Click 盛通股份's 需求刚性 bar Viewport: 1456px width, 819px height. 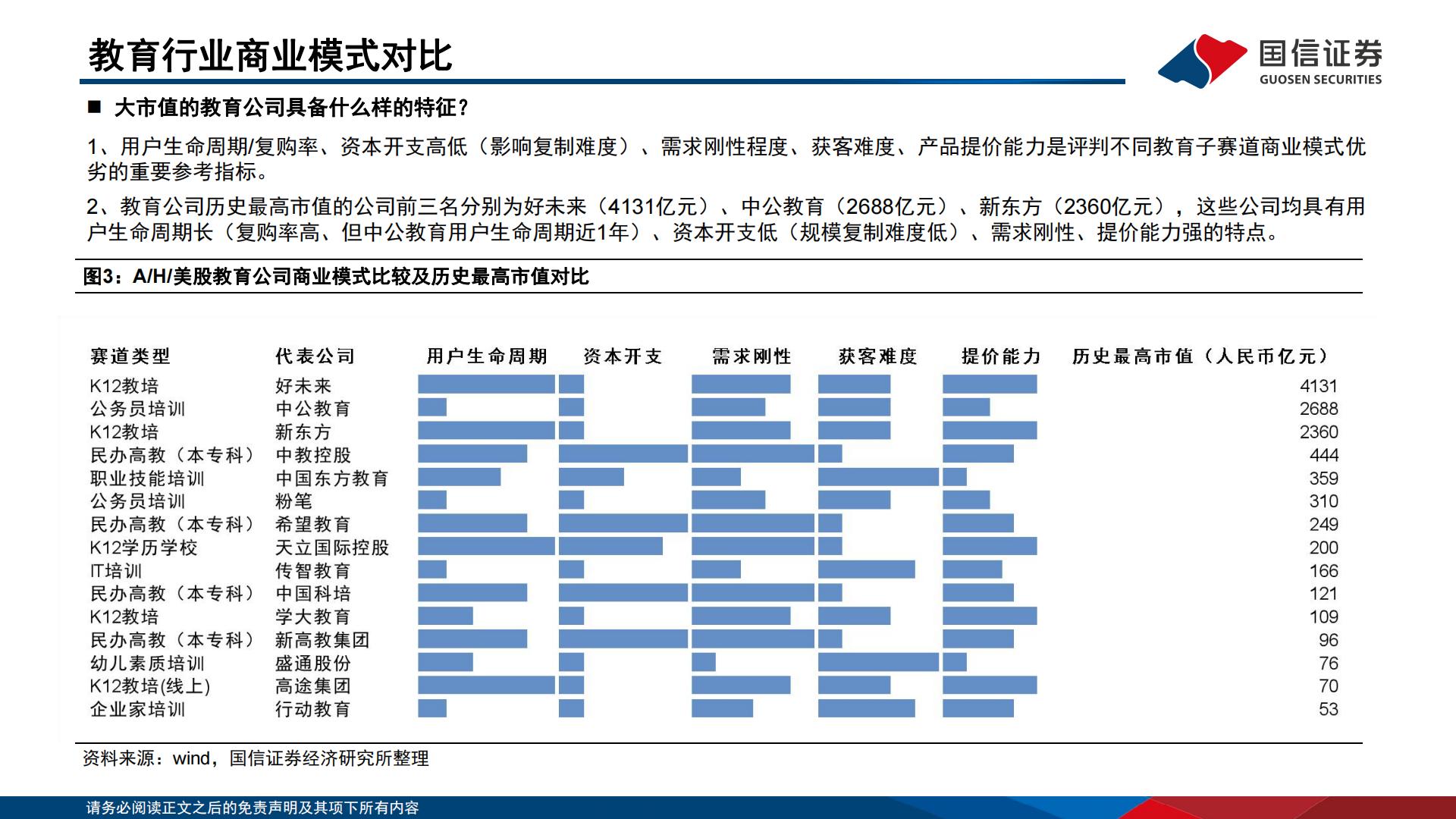[704, 662]
